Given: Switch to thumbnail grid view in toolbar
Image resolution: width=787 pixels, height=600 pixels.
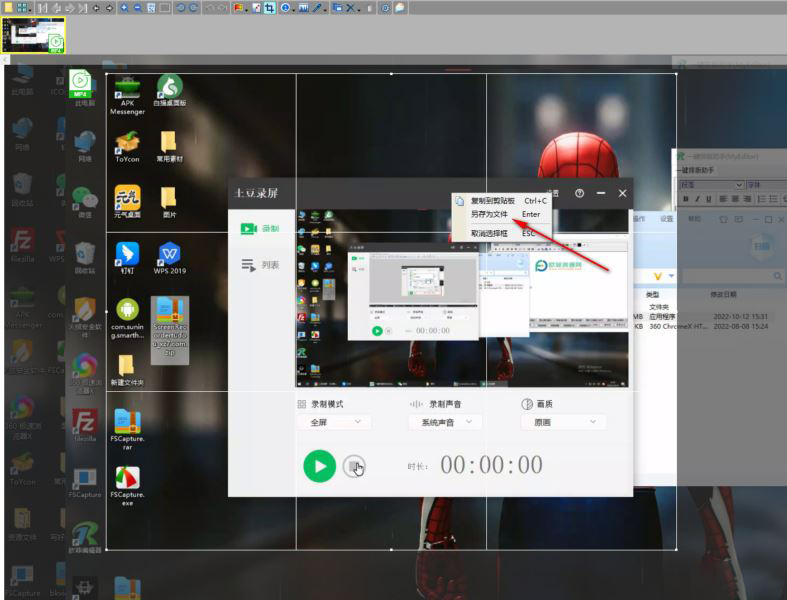Looking at the screenshot, I should coord(22,8).
